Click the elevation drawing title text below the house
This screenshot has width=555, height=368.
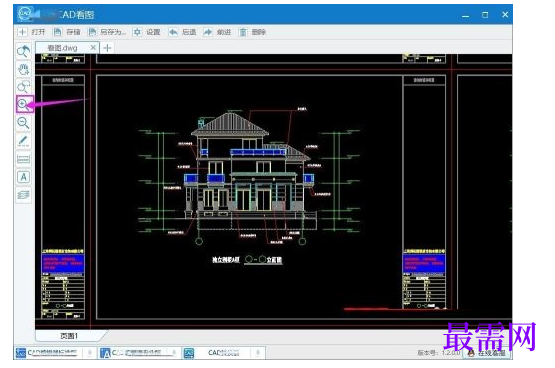pyautogui.click(x=247, y=260)
